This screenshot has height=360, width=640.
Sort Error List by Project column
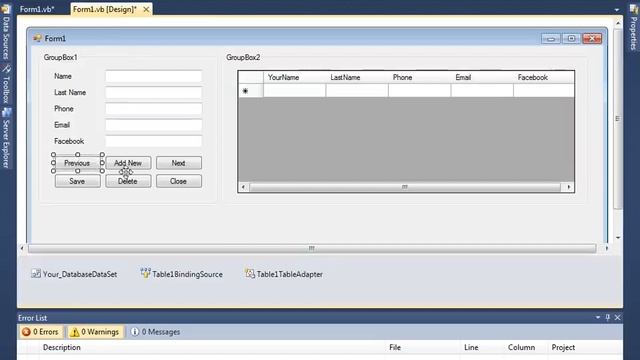click(585, 347)
